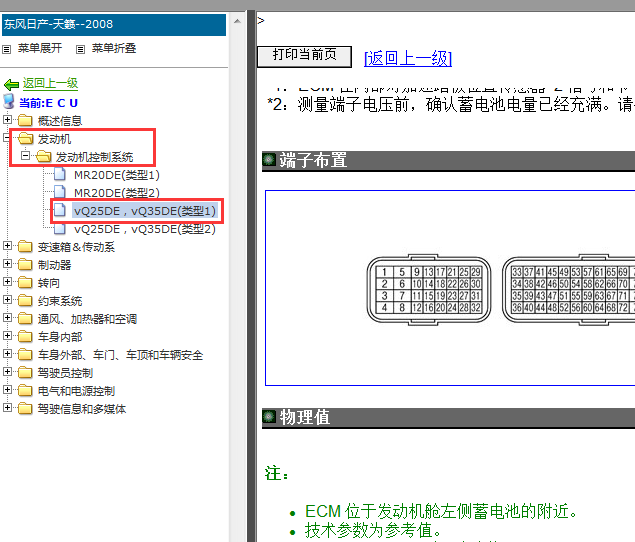The width and height of the screenshot is (635, 542).
Task: Expand the 驾驶信息和多媒体 tree node
Action: click(x=7, y=408)
